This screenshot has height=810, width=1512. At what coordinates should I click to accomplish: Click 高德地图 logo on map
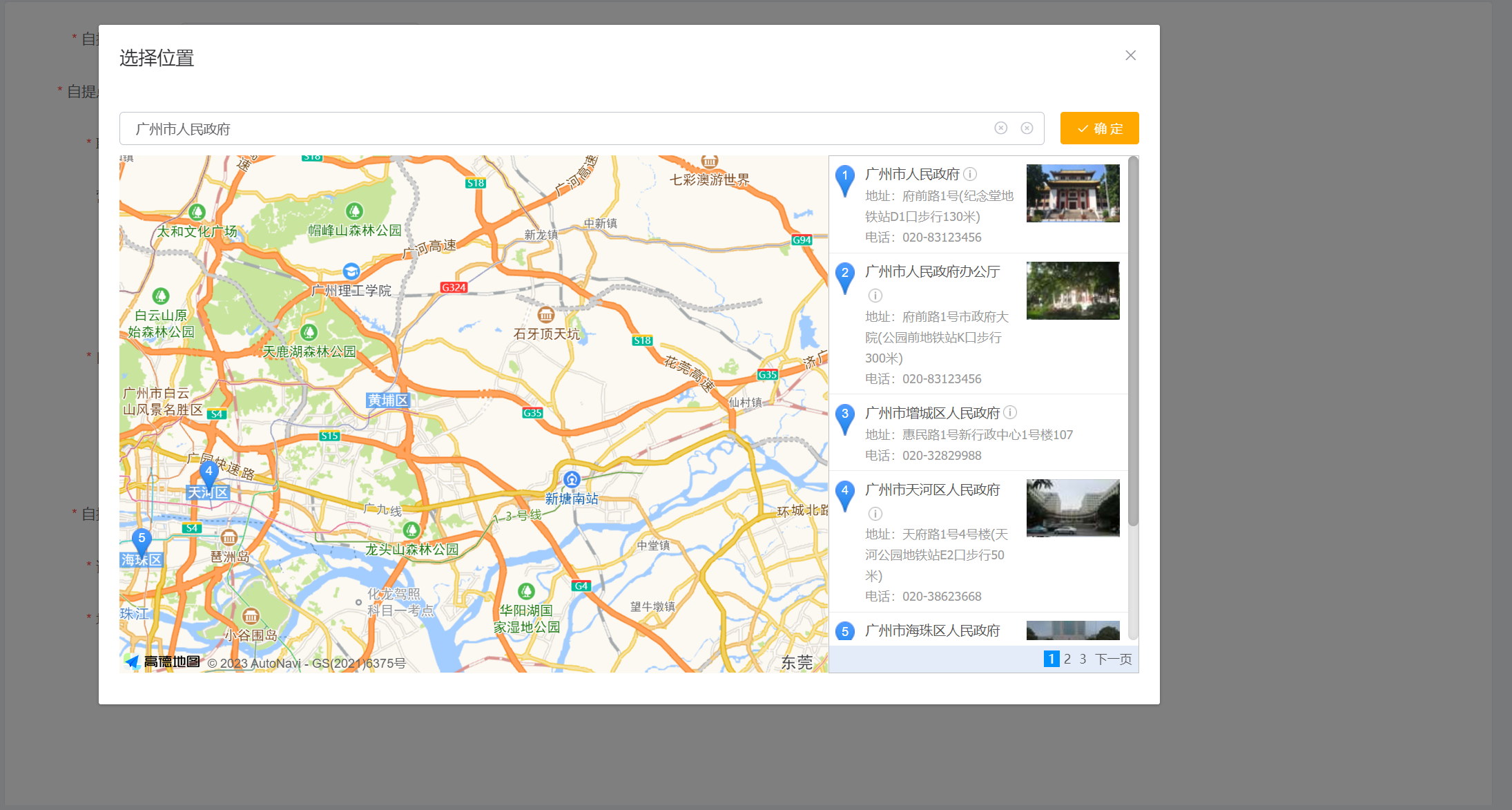point(163,662)
